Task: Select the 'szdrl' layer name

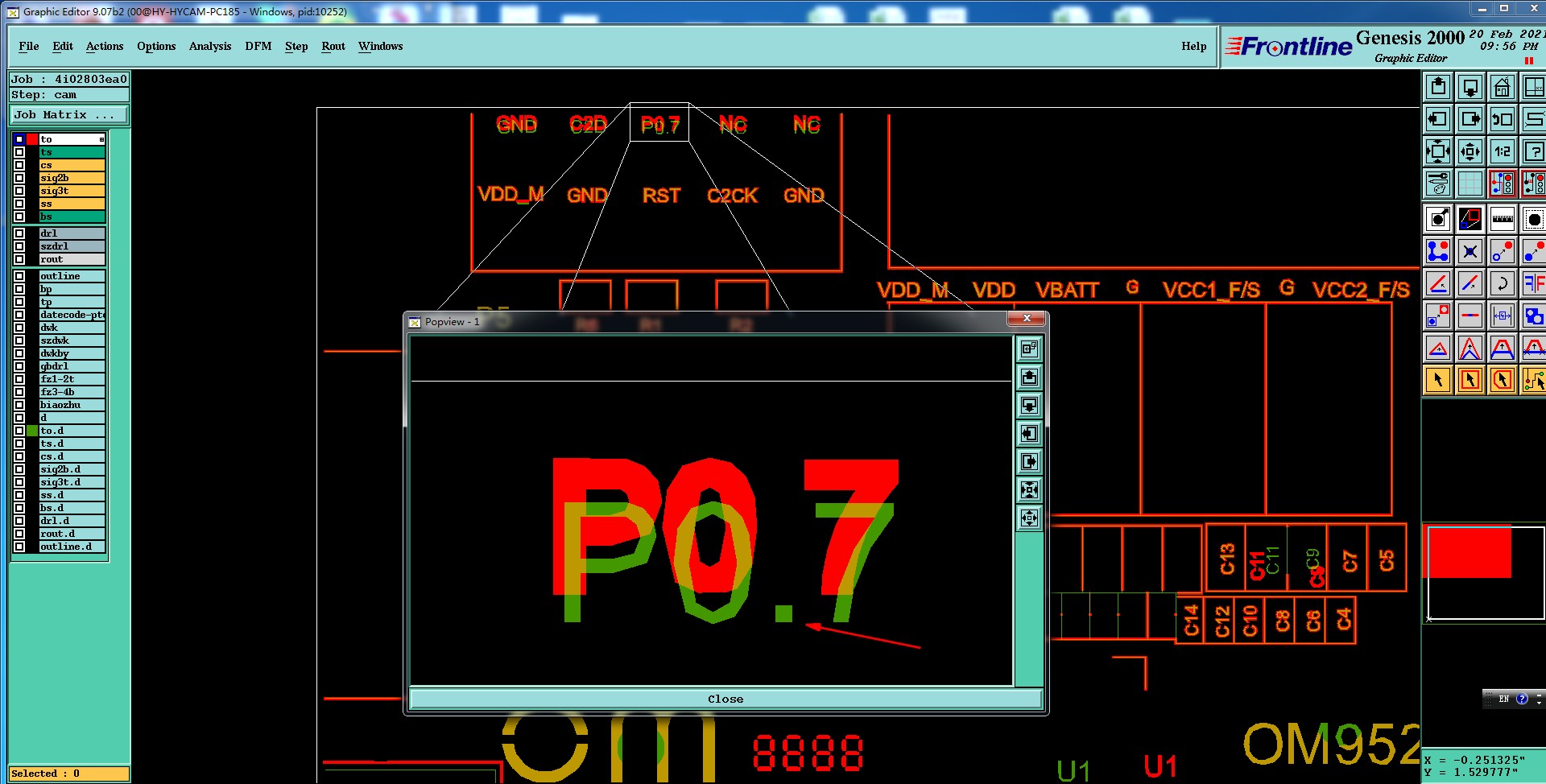Action: (x=72, y=246)
